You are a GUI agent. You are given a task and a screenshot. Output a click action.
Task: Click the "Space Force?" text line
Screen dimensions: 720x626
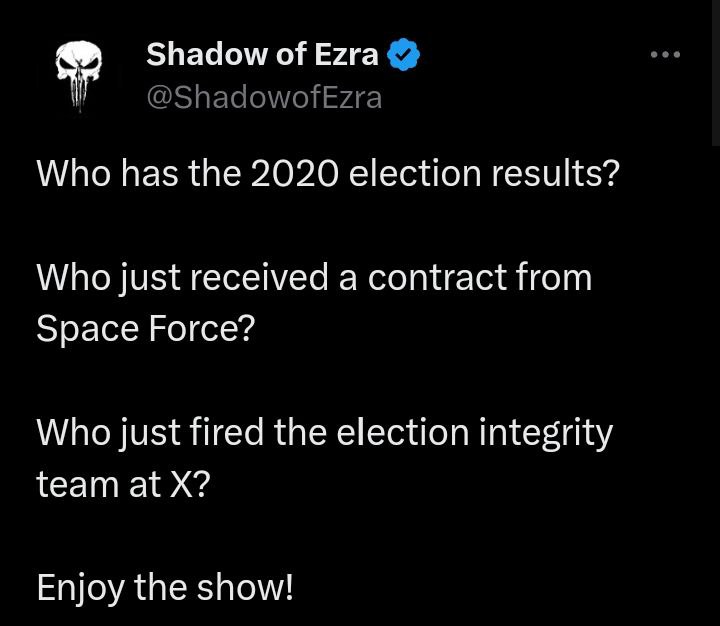[146, 329]
